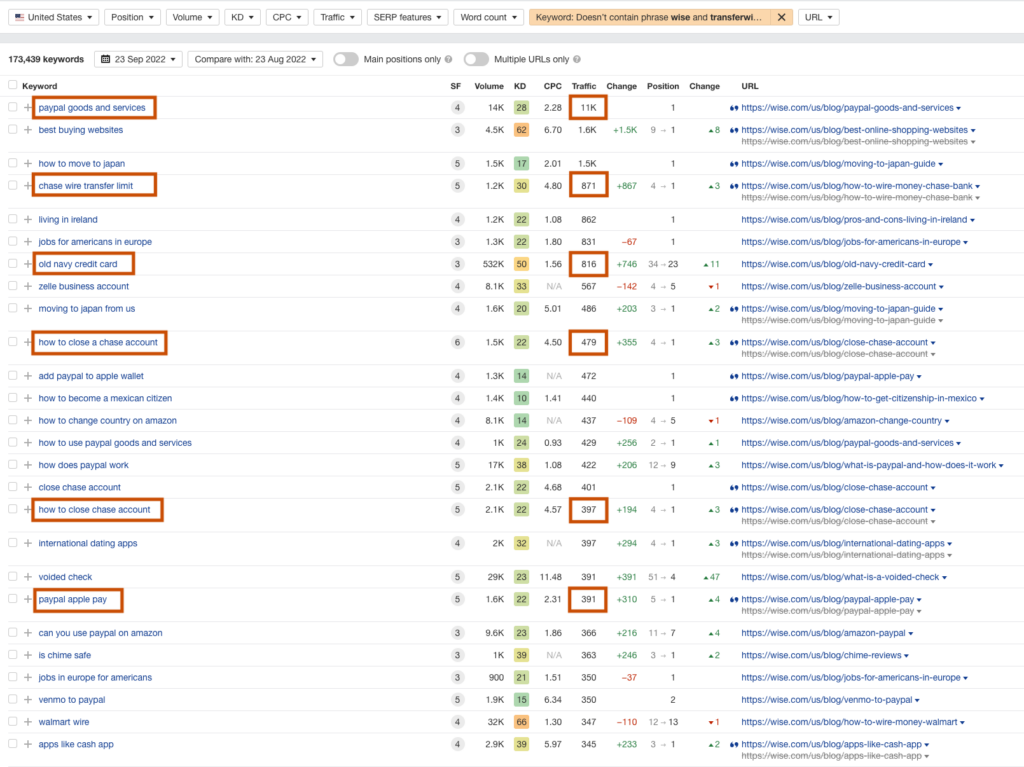Open the 'international dating apps' keyword link
The height and width of the screenshot is (767, 1024).
pyautogui.click(x=88, y=544)
